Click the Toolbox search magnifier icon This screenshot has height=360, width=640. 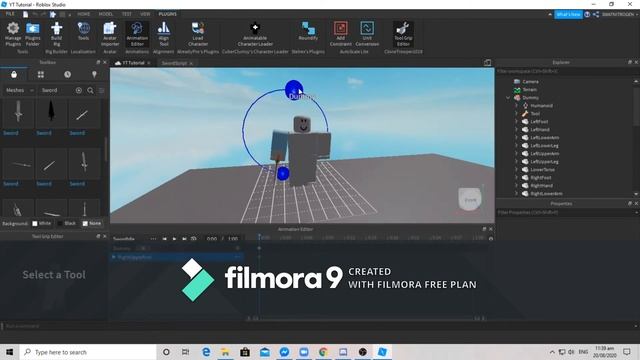pos(90,90)
